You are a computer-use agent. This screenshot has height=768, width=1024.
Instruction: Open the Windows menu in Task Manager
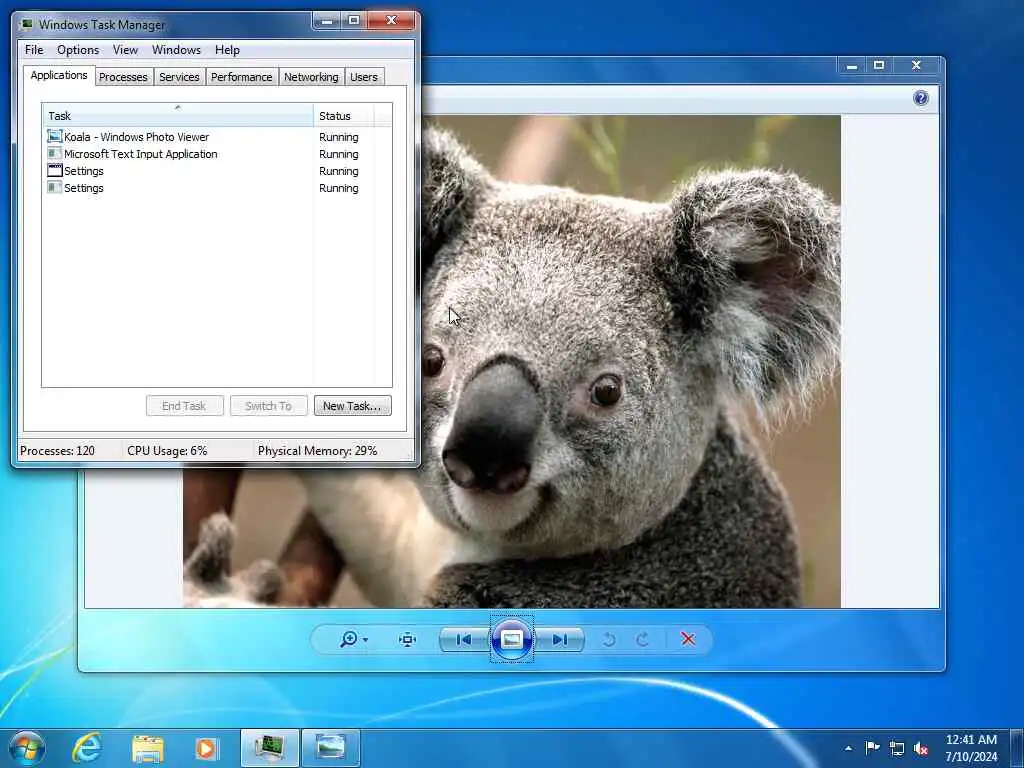point(176,50)
